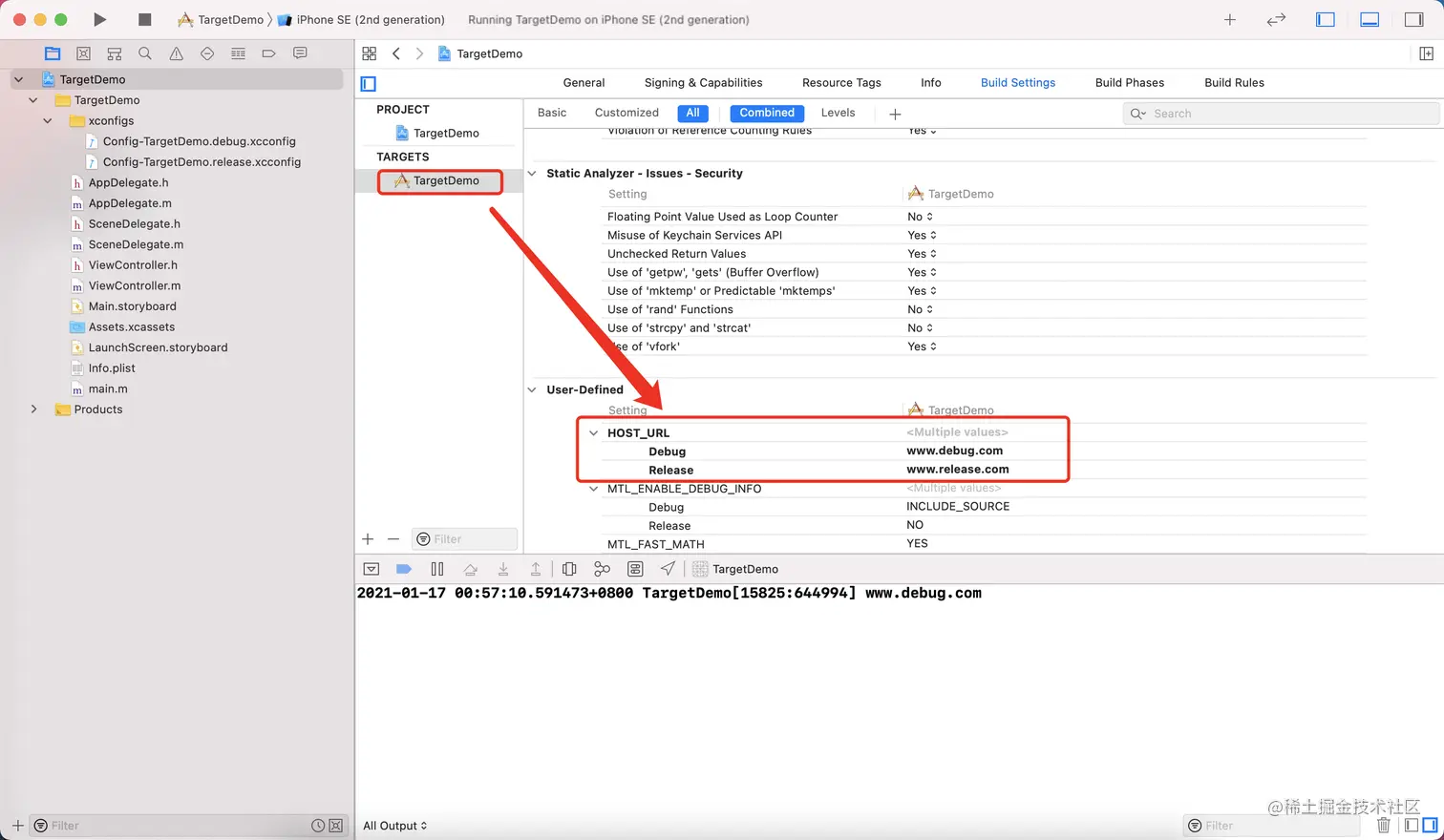
Task: Click the Simulate Location arrow icon
Action: click(x=668, y=569)
